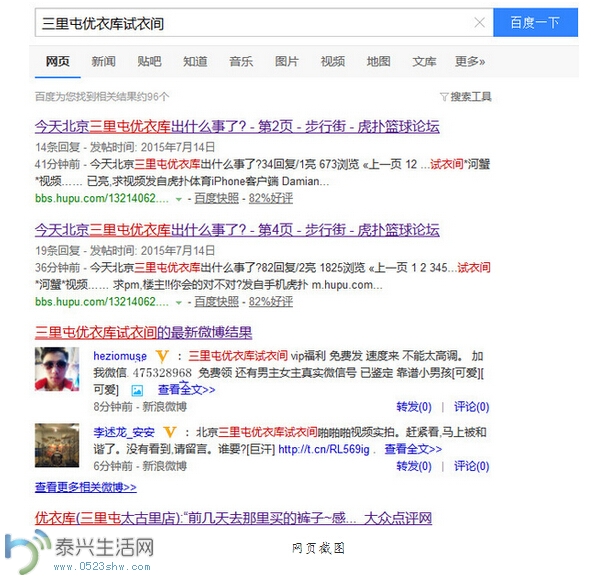Click the V verified badge next to 李述龙_安安
The image size is (591, 580).
170,432
